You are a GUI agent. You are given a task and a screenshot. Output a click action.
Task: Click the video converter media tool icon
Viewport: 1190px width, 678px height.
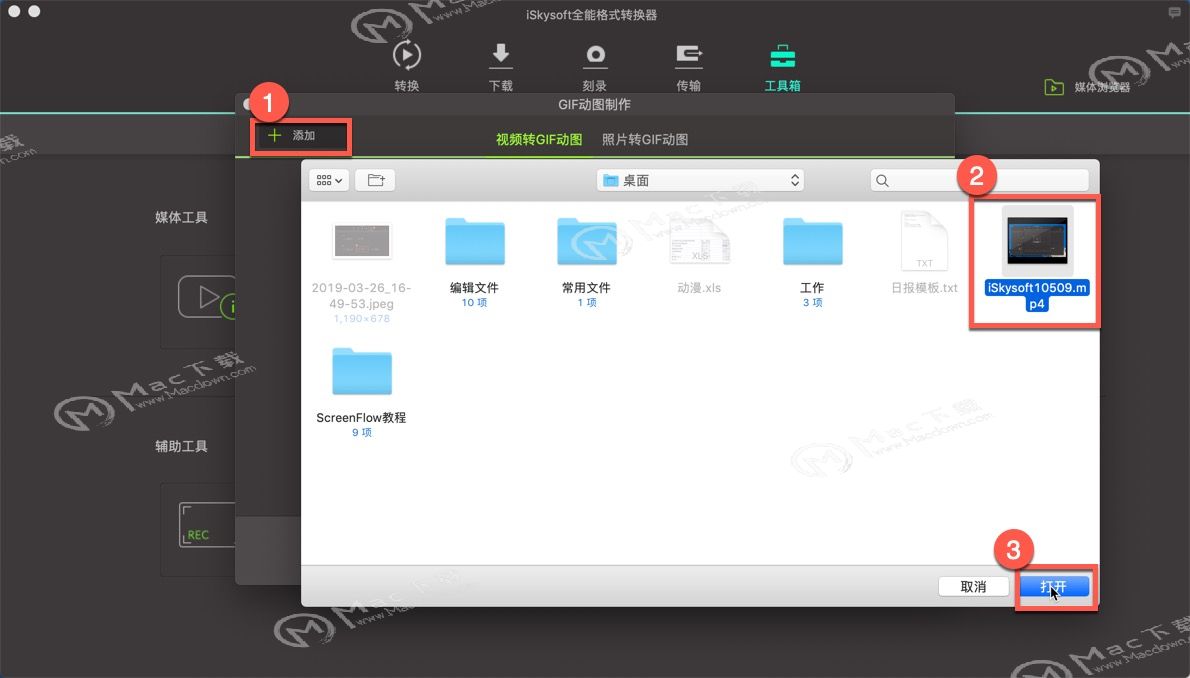click(206, 297)
